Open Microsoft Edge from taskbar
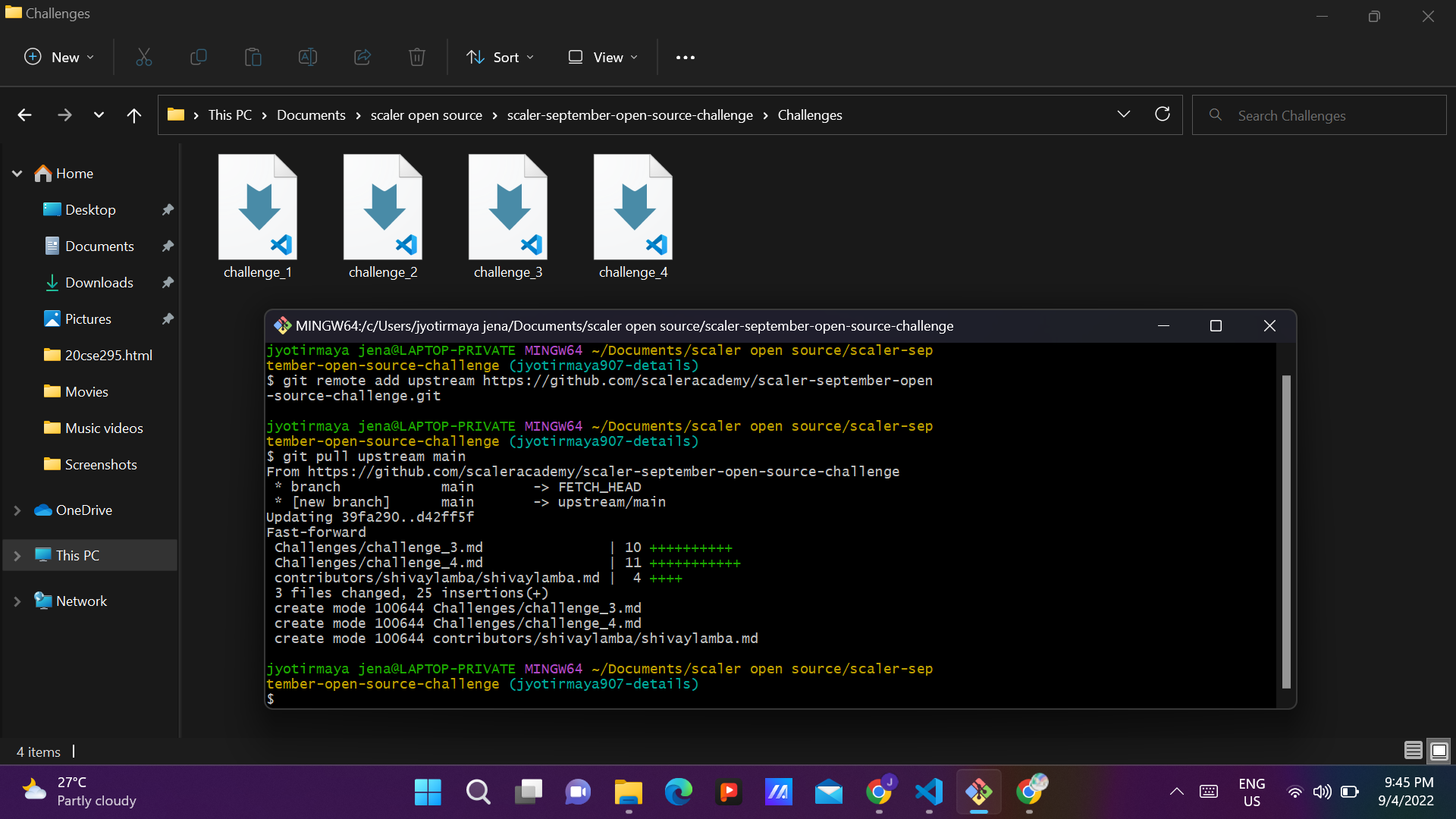 (679, 792)
